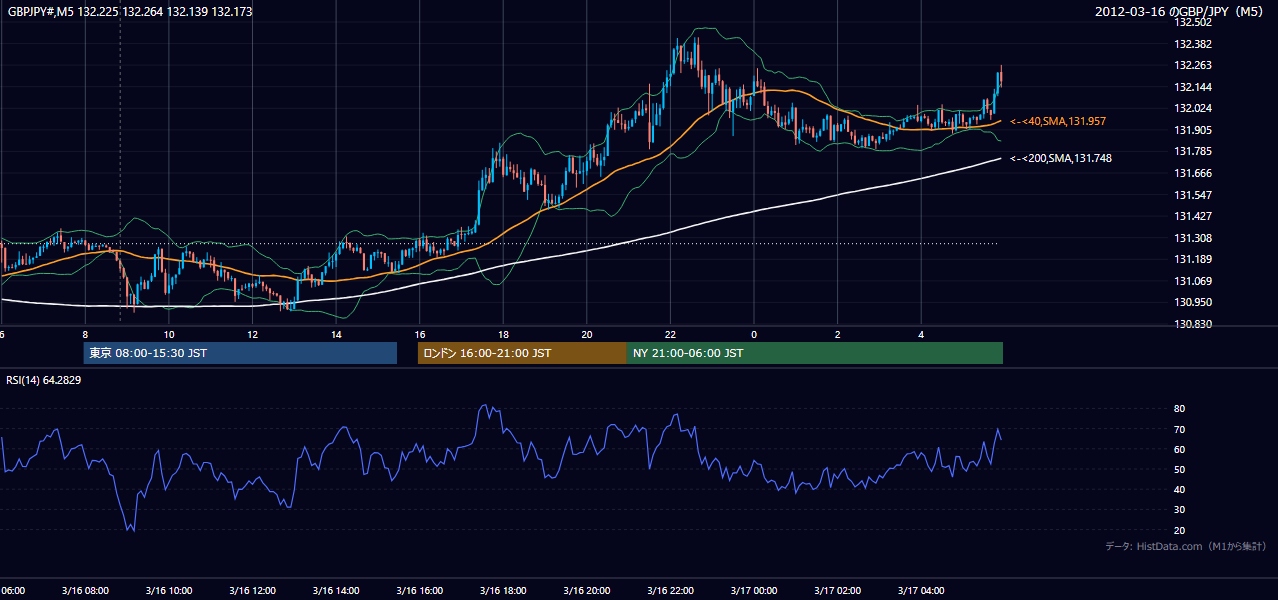Click hour tick 8 under price chart
Screen dimensions: 1278x600
(85, 334)
